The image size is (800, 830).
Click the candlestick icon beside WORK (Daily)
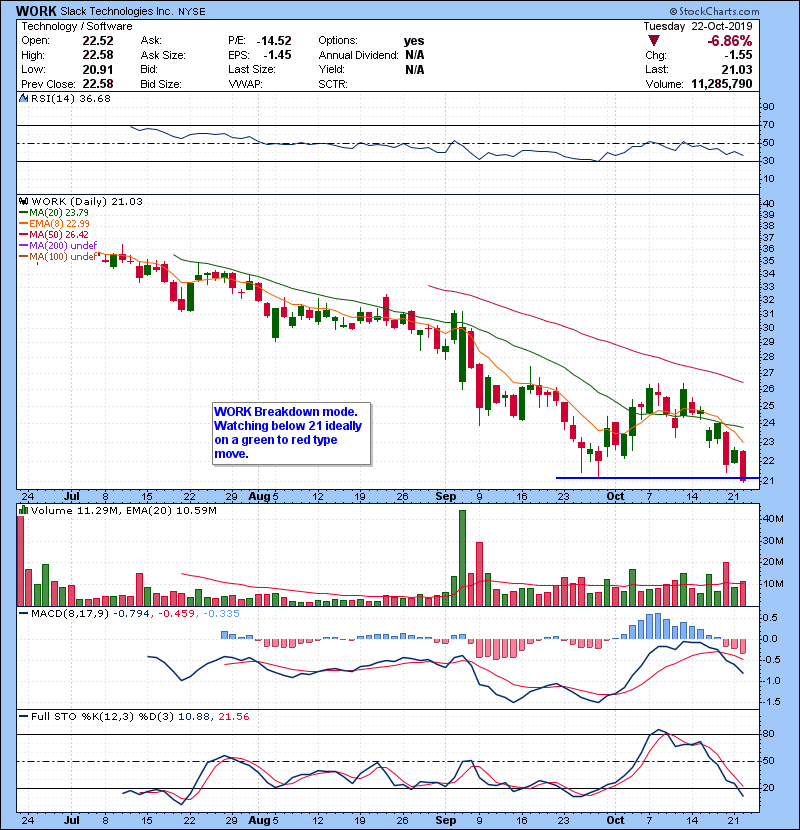tap(23, 201)
